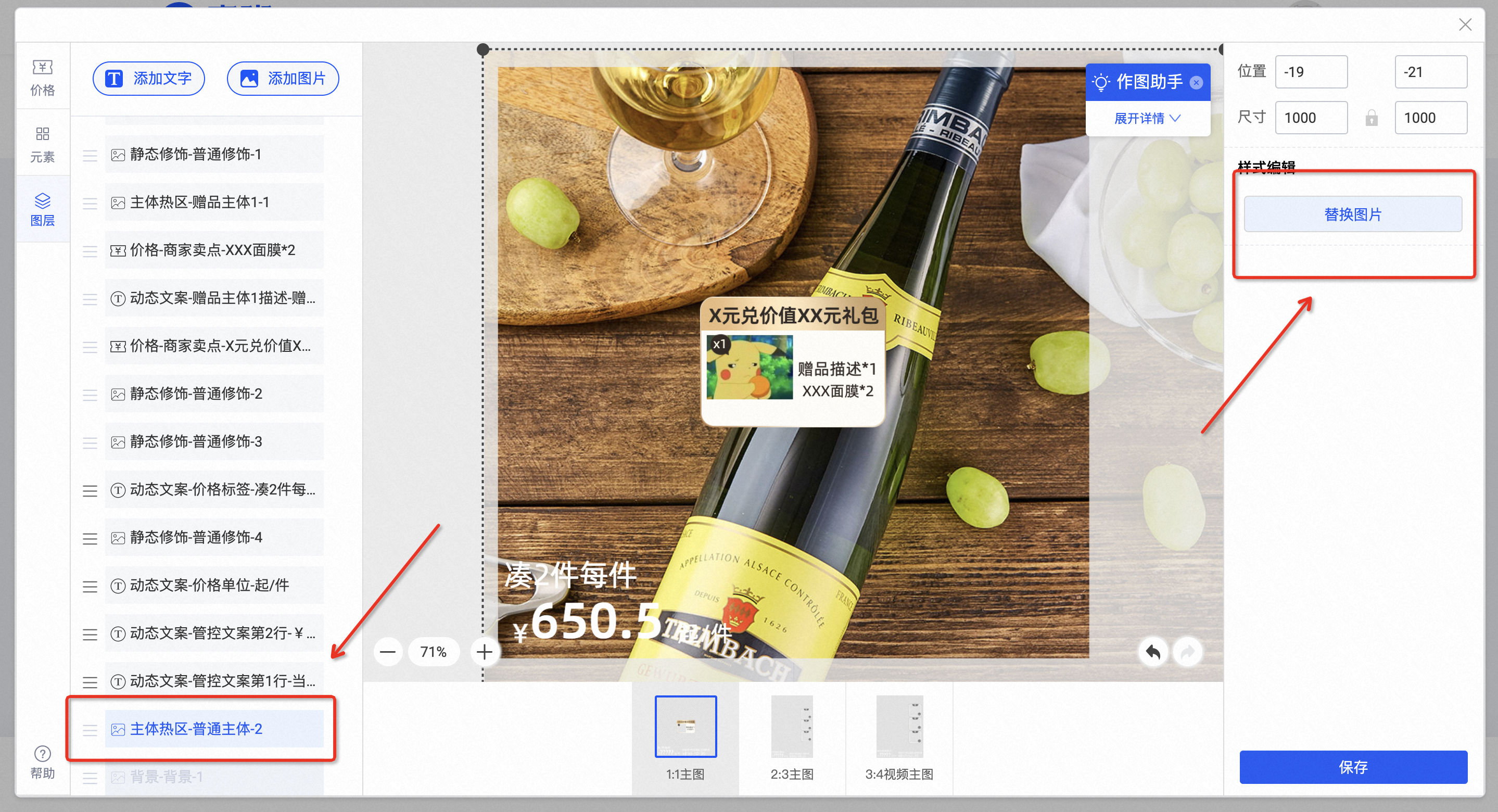
Task: Click the drag handle of 主体热区-普通主体-2 layer
Action: pyautogui.click(x=90, y=729)
